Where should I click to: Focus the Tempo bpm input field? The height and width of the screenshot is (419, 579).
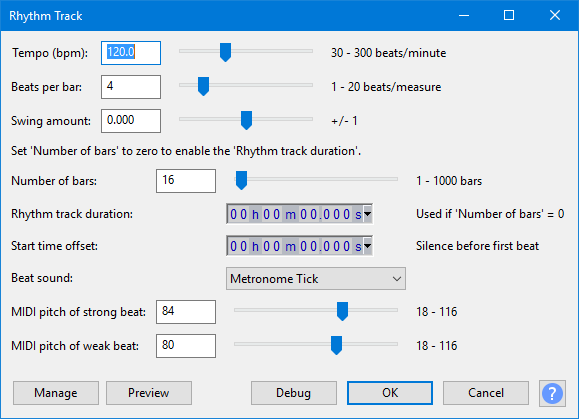coord(131,53)
